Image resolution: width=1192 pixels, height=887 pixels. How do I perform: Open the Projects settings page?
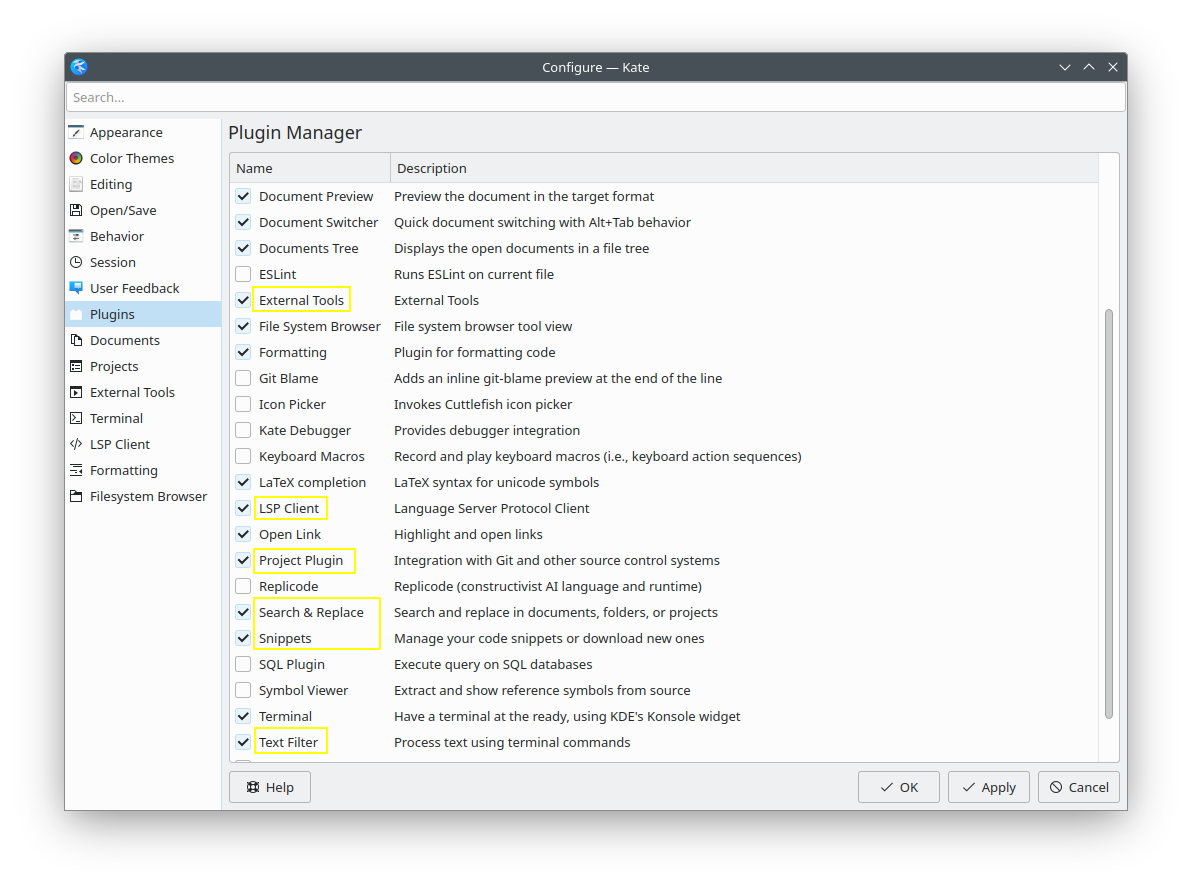pos(114,366)
